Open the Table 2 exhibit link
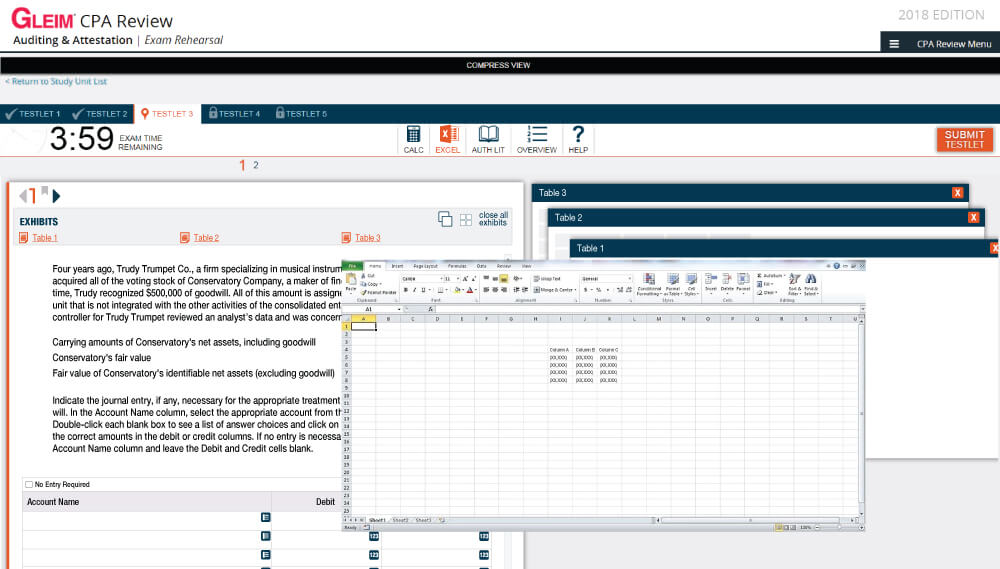The height and width of the screenshot is (569, 1000). 206,238
